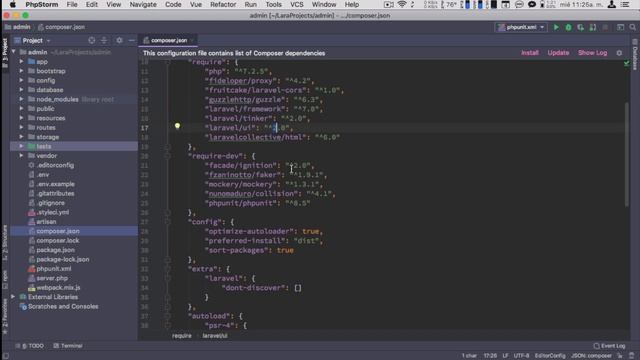Open the Database side tool window
This screenshot has width=640, height=360.
pos(635,54)
